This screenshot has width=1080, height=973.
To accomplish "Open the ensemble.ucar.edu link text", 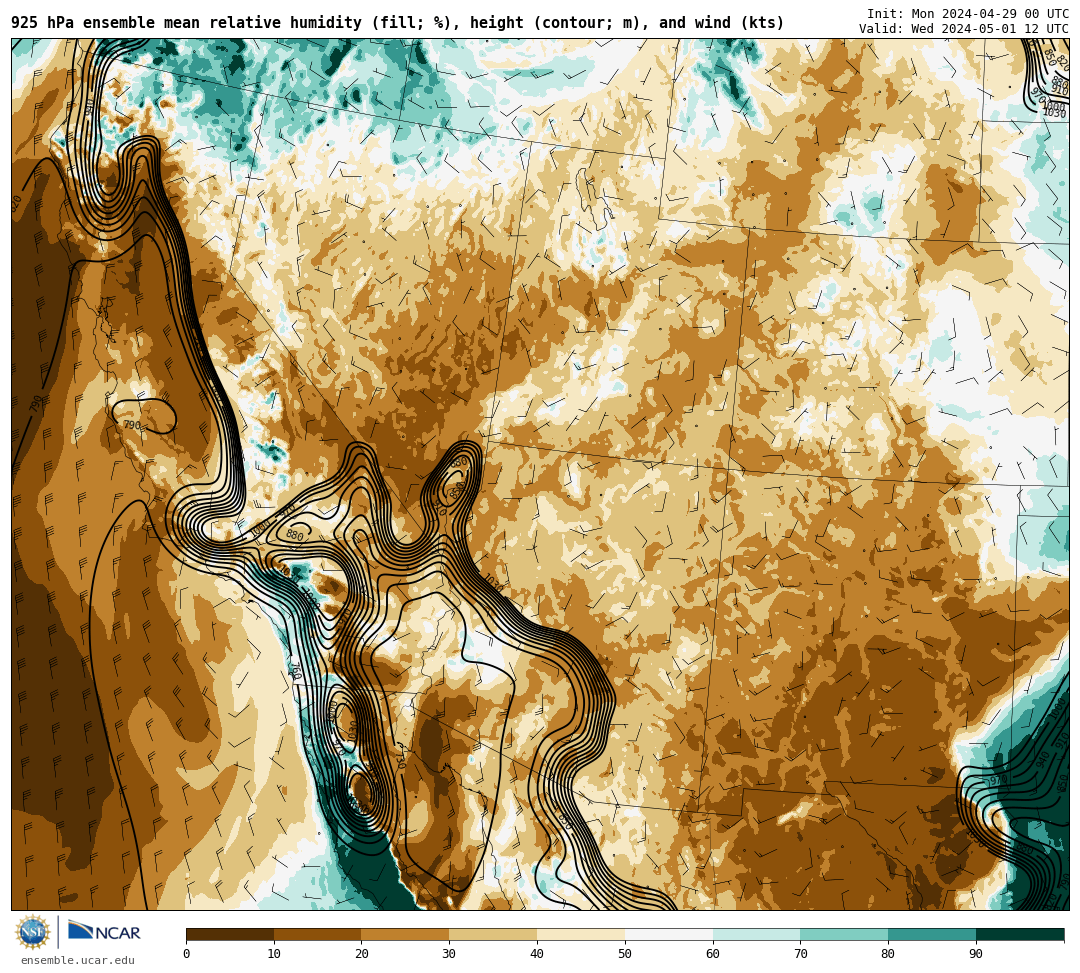I will tap(78, 960).
